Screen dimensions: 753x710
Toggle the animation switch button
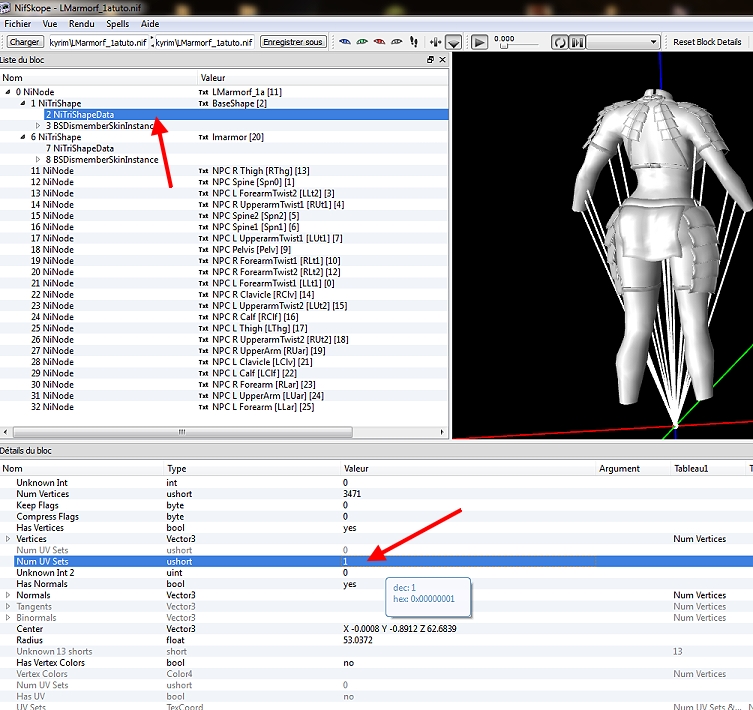click(x=577, y=42)
